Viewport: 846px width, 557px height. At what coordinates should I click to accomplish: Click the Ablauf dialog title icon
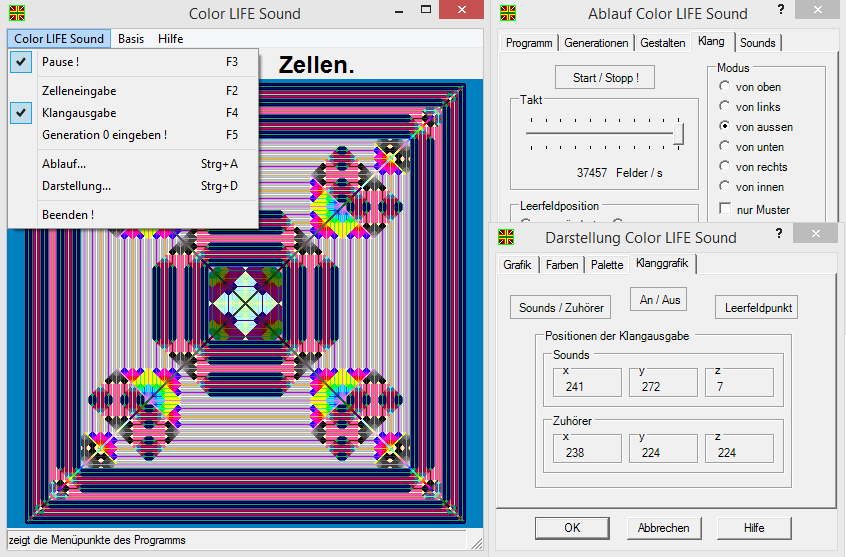click(x=508, y=13)
